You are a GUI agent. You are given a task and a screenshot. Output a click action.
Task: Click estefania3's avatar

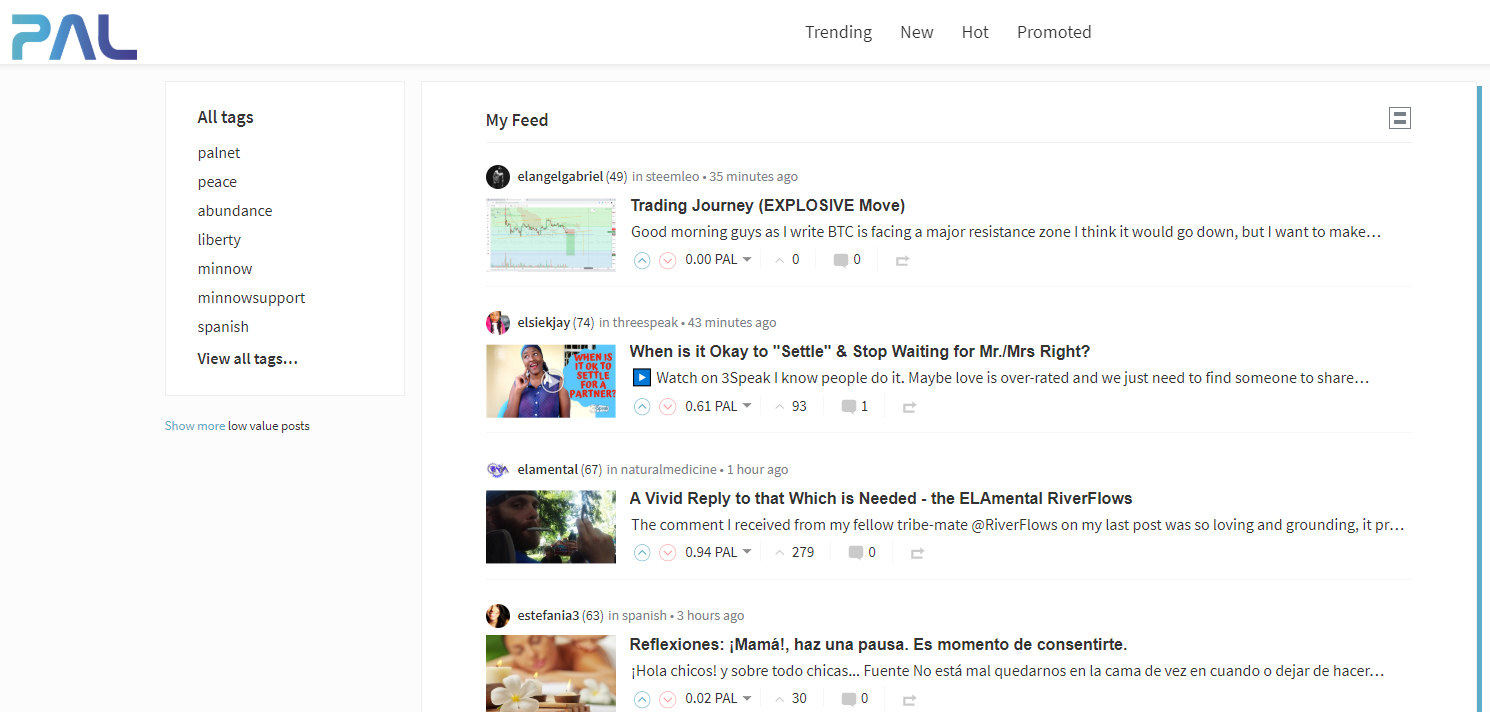click(x=498, y=616)
